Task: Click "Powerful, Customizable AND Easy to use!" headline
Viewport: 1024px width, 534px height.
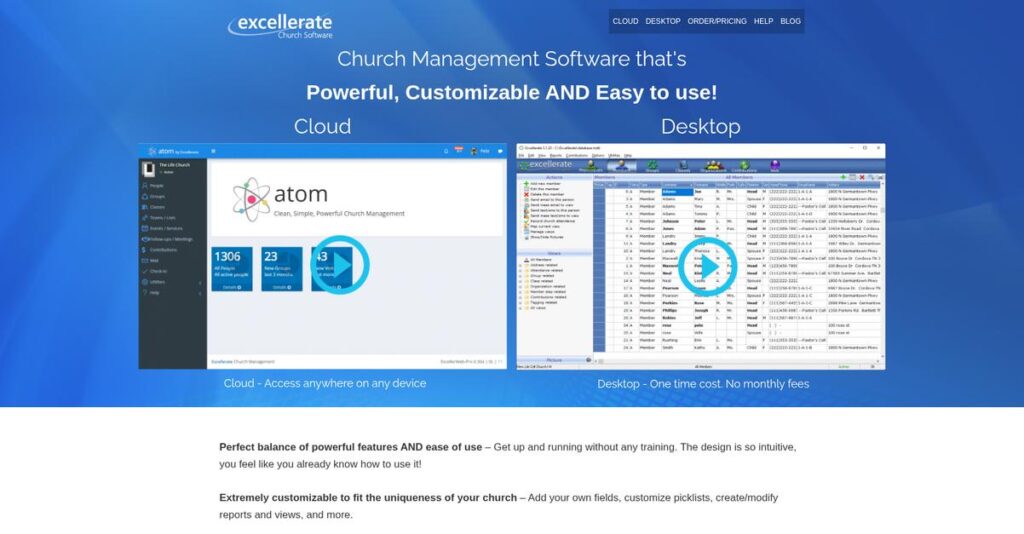Action: [511, 92]
